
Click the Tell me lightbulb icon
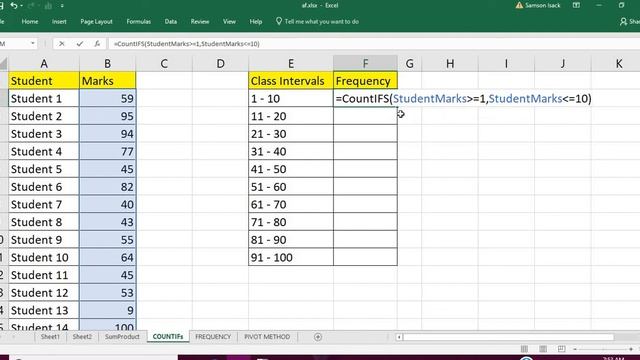[x=279, y=21]
